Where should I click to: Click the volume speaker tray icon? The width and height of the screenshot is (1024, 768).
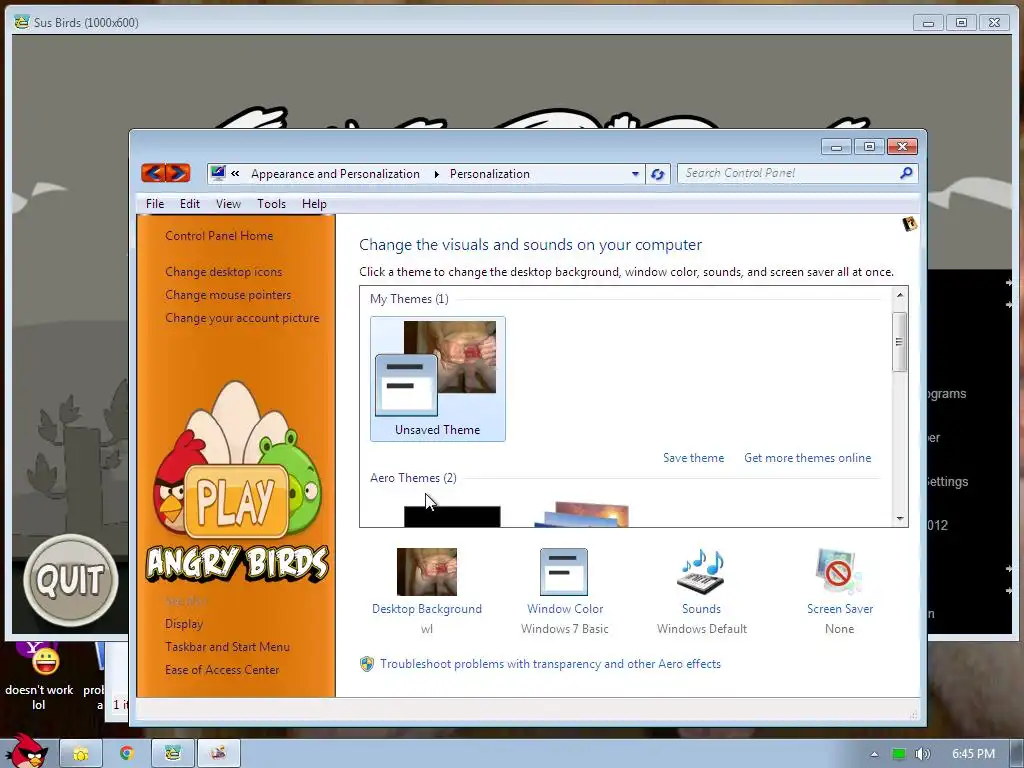[x=923, y=754]
